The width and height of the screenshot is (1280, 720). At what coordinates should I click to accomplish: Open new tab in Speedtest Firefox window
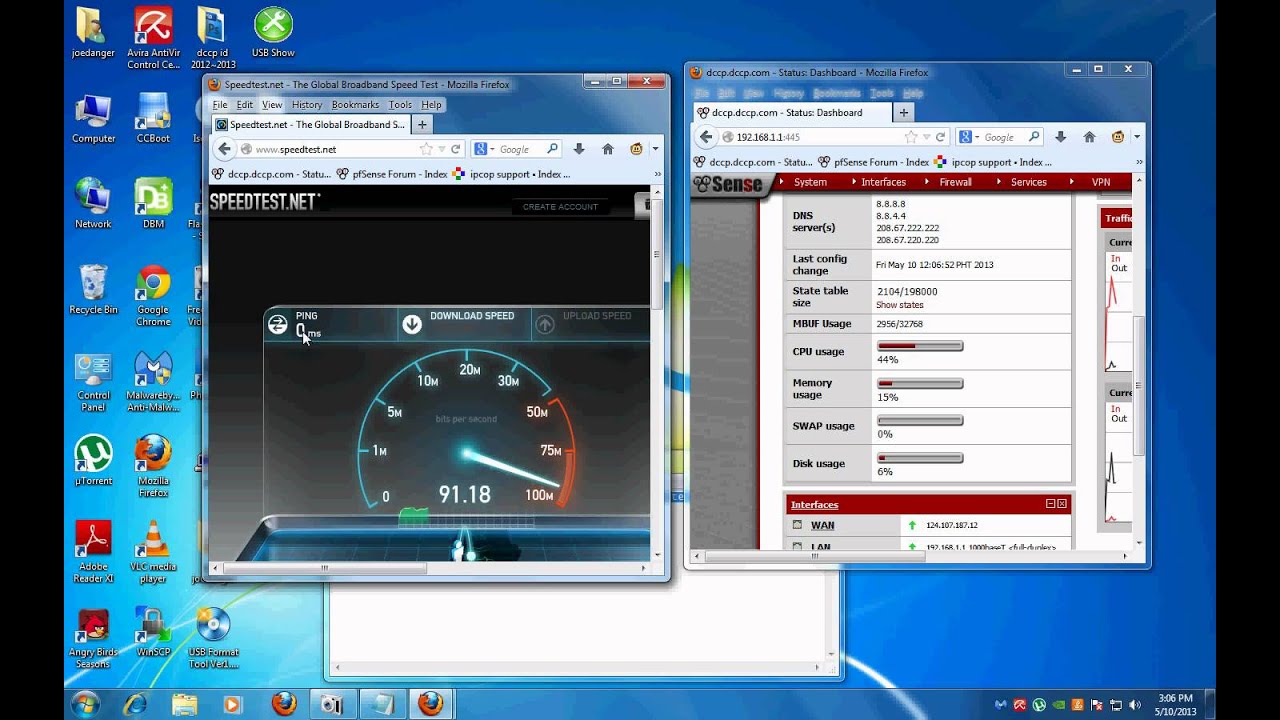coord(422,125)
